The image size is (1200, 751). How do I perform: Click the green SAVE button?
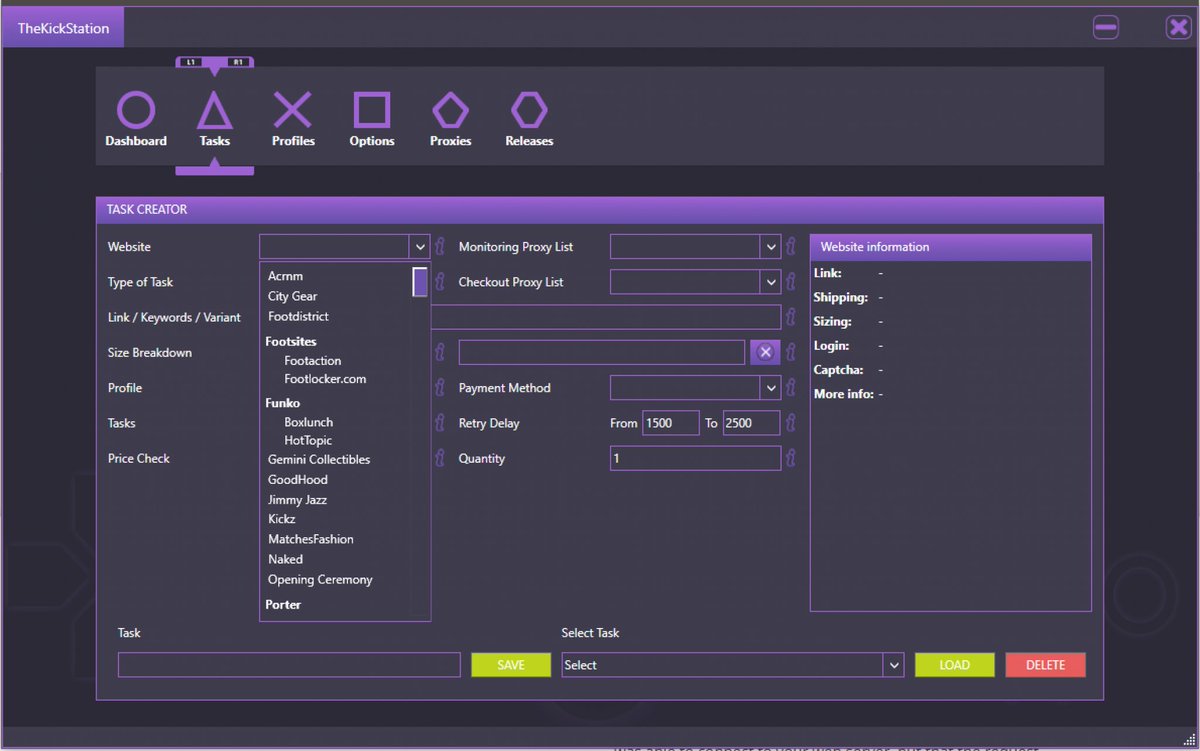[x=511, y=665]
